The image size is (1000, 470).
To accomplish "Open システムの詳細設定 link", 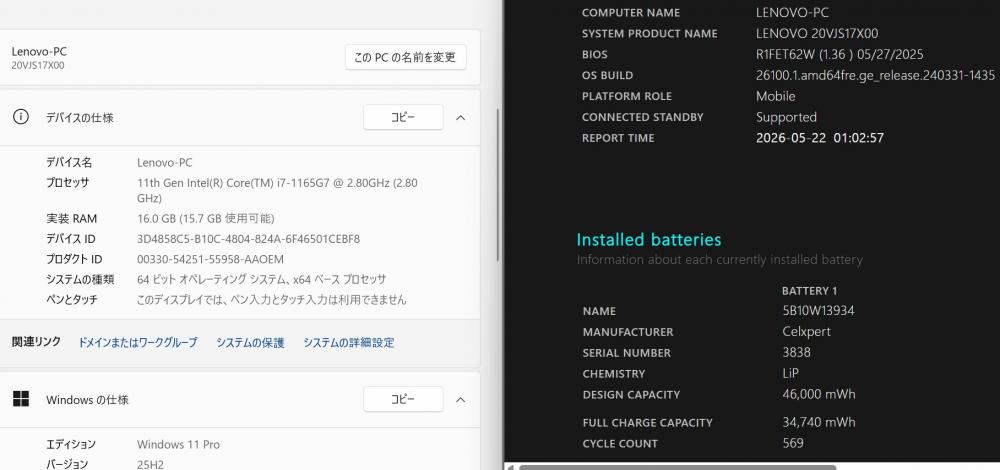I will point(349,342).
